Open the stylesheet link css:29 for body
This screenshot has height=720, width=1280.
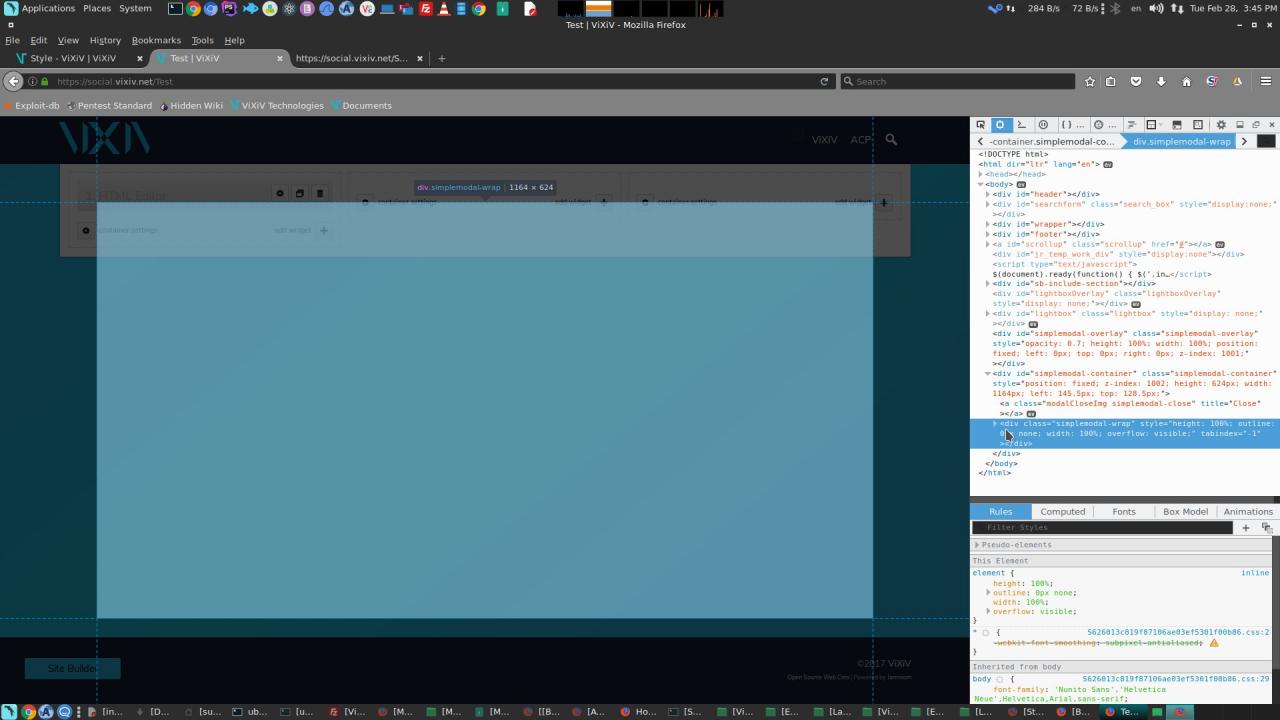(x=1176, y=680)
